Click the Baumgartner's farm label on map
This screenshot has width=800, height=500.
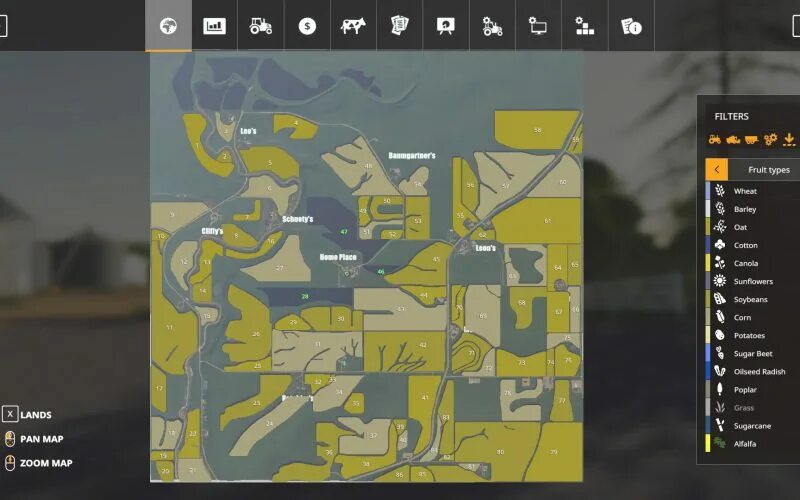click(412, 156)
